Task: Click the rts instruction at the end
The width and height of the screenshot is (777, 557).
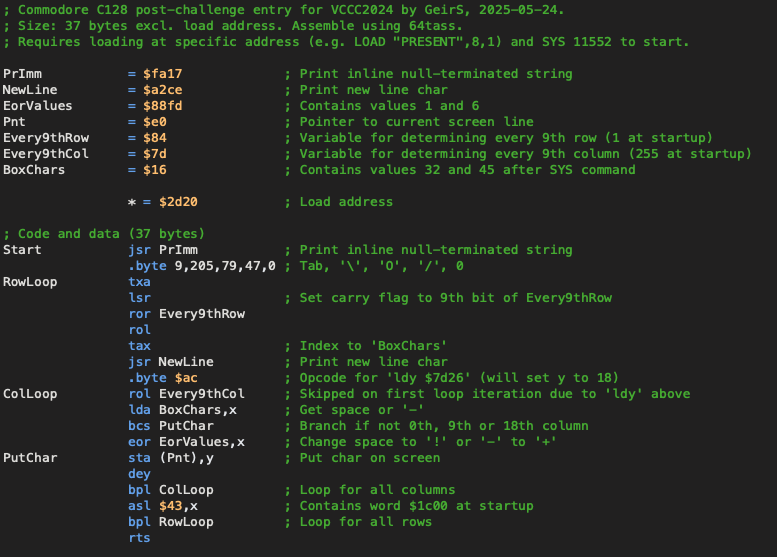Action: 139,538
